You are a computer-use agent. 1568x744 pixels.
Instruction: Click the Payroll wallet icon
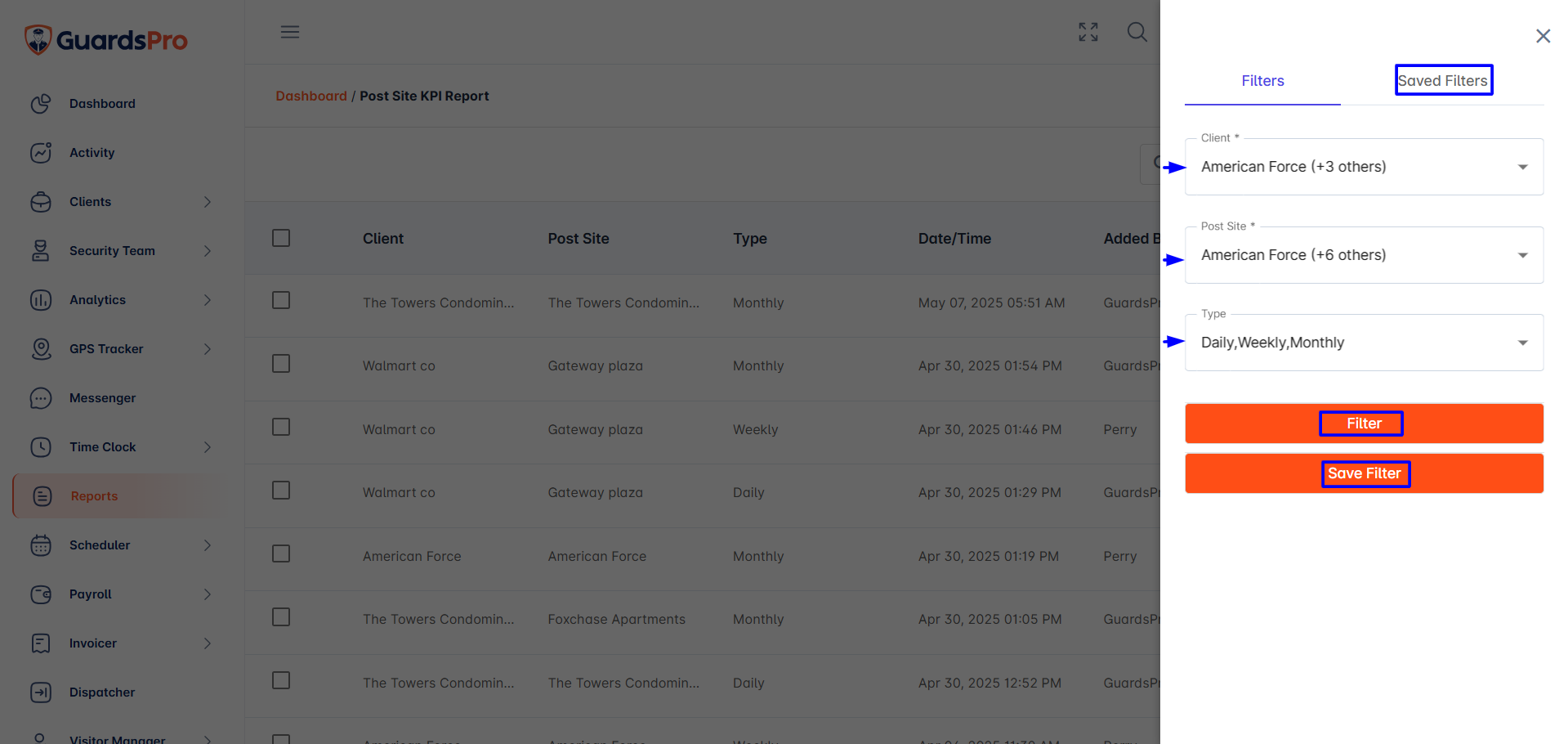[41, 594]
